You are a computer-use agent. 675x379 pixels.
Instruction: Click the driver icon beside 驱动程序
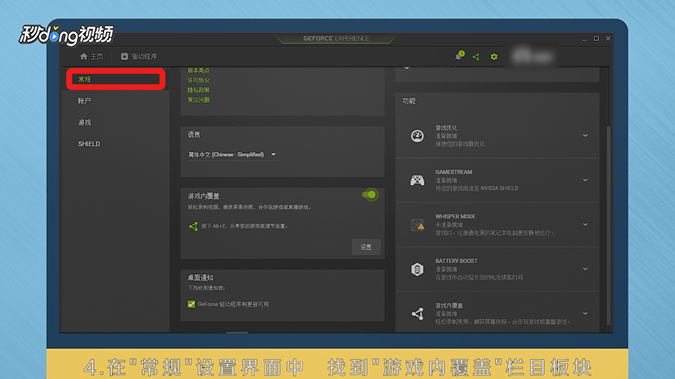[x=124, y=56]
